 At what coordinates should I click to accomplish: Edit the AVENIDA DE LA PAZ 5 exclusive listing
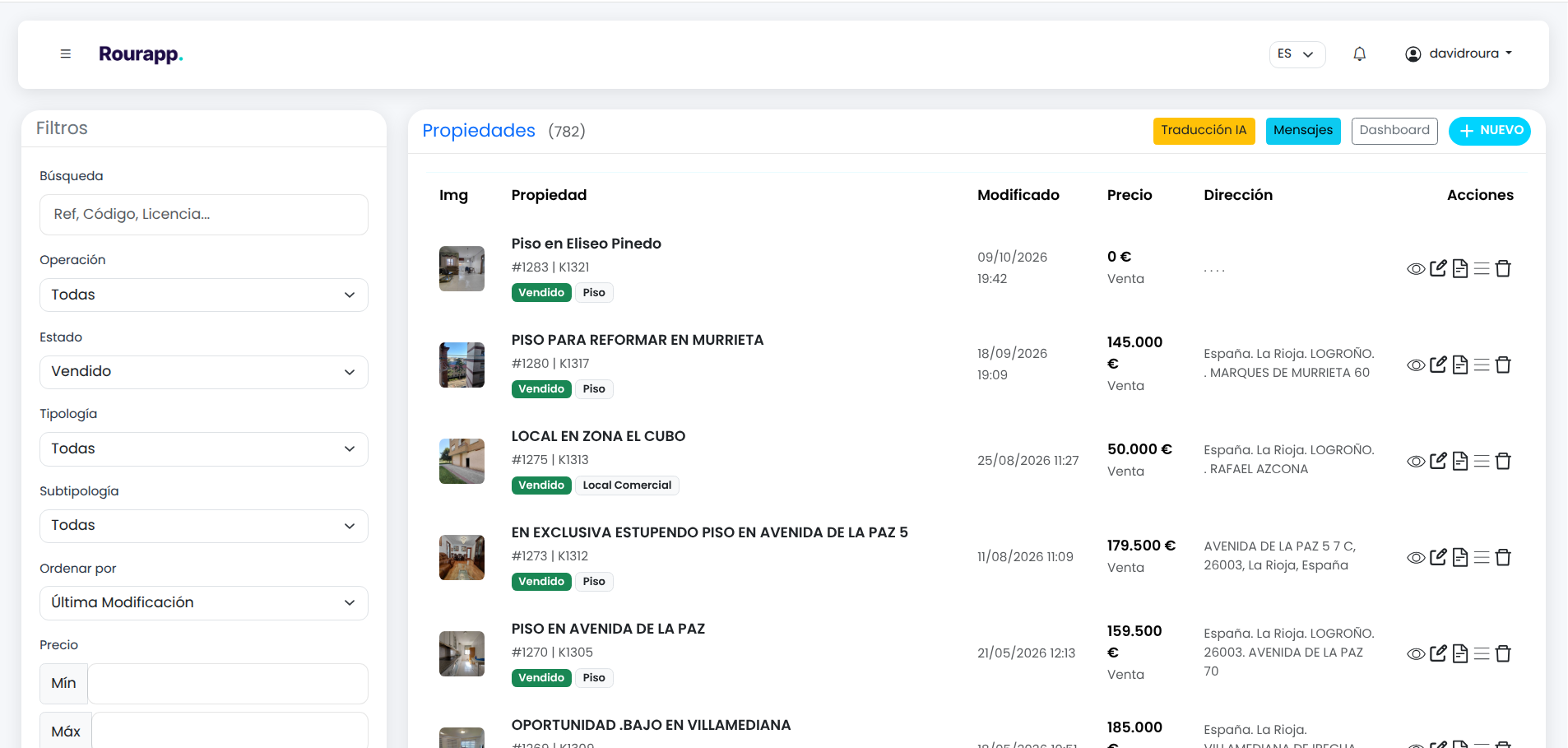[x=1438, y=557]
